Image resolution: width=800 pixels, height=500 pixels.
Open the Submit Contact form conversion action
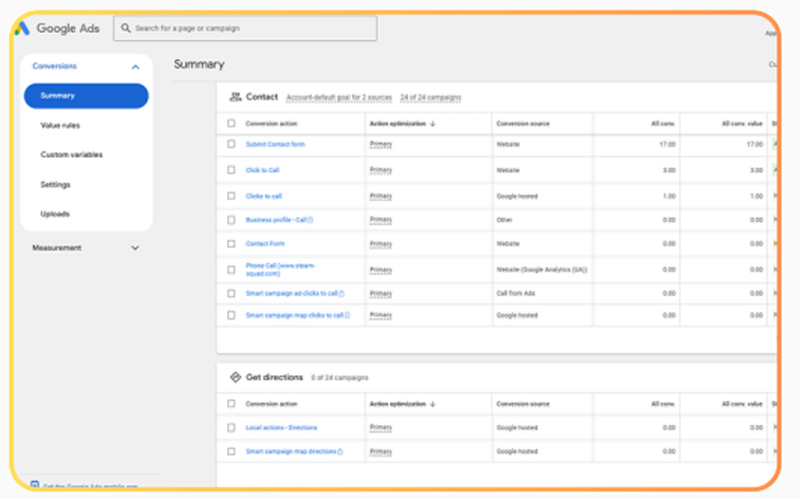point(275,144)
